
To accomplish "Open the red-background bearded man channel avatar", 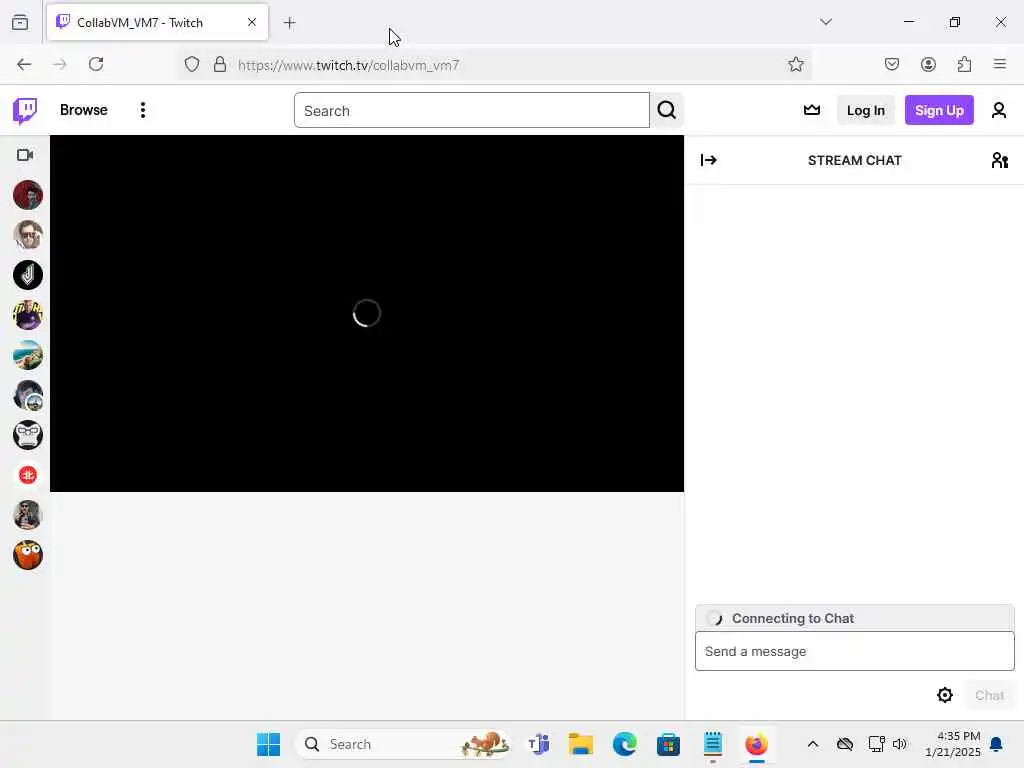I will click(x=27, y=195).
